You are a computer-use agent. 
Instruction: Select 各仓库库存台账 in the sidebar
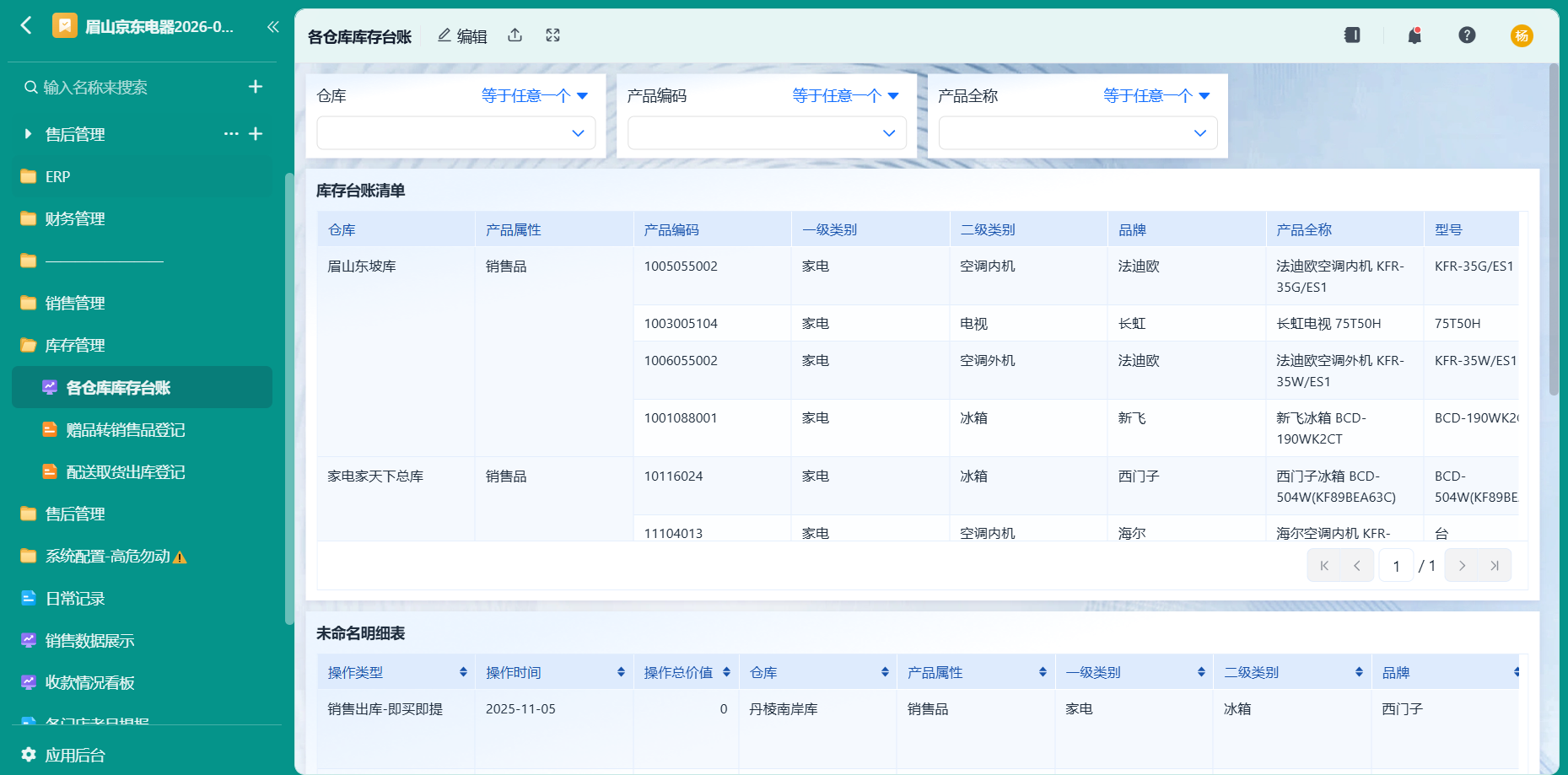click(142, 387)
